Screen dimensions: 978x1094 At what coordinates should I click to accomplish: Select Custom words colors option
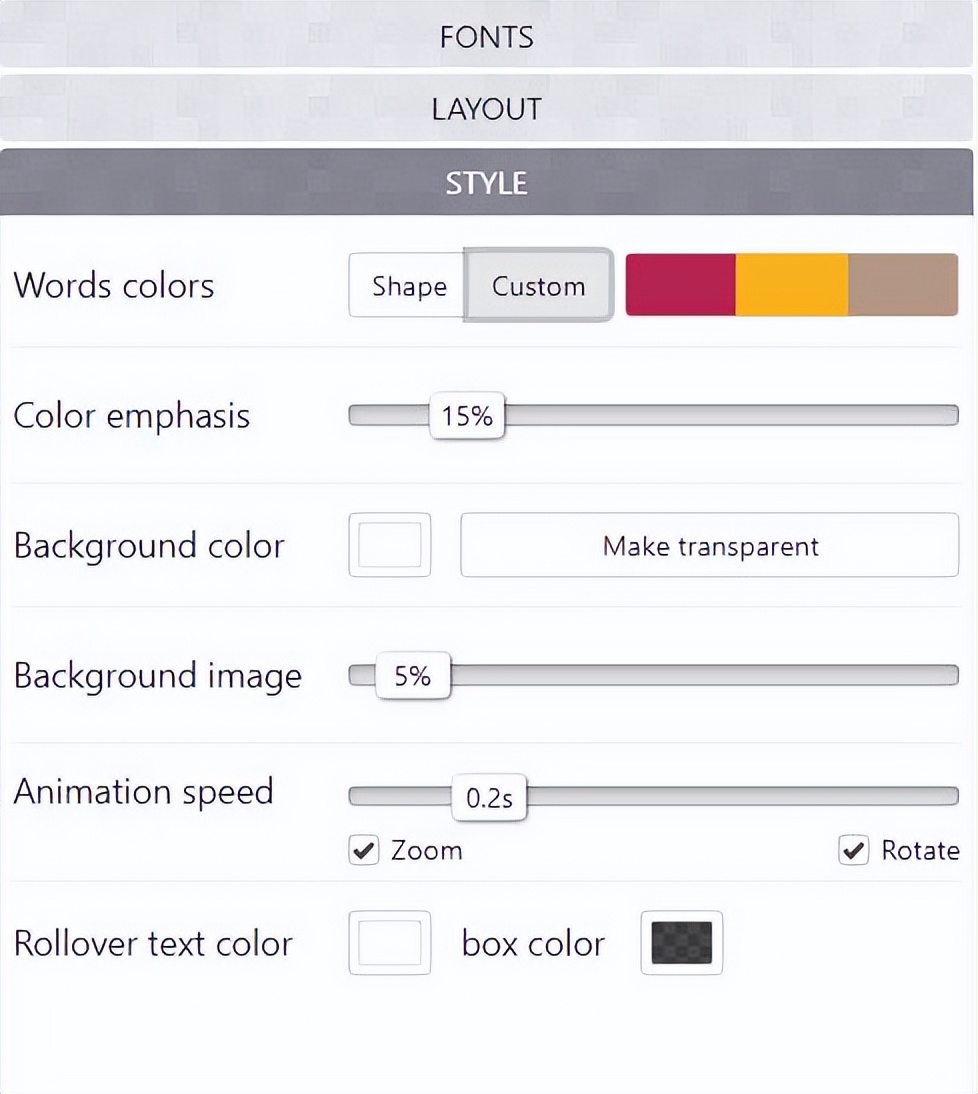pos(539,286)
